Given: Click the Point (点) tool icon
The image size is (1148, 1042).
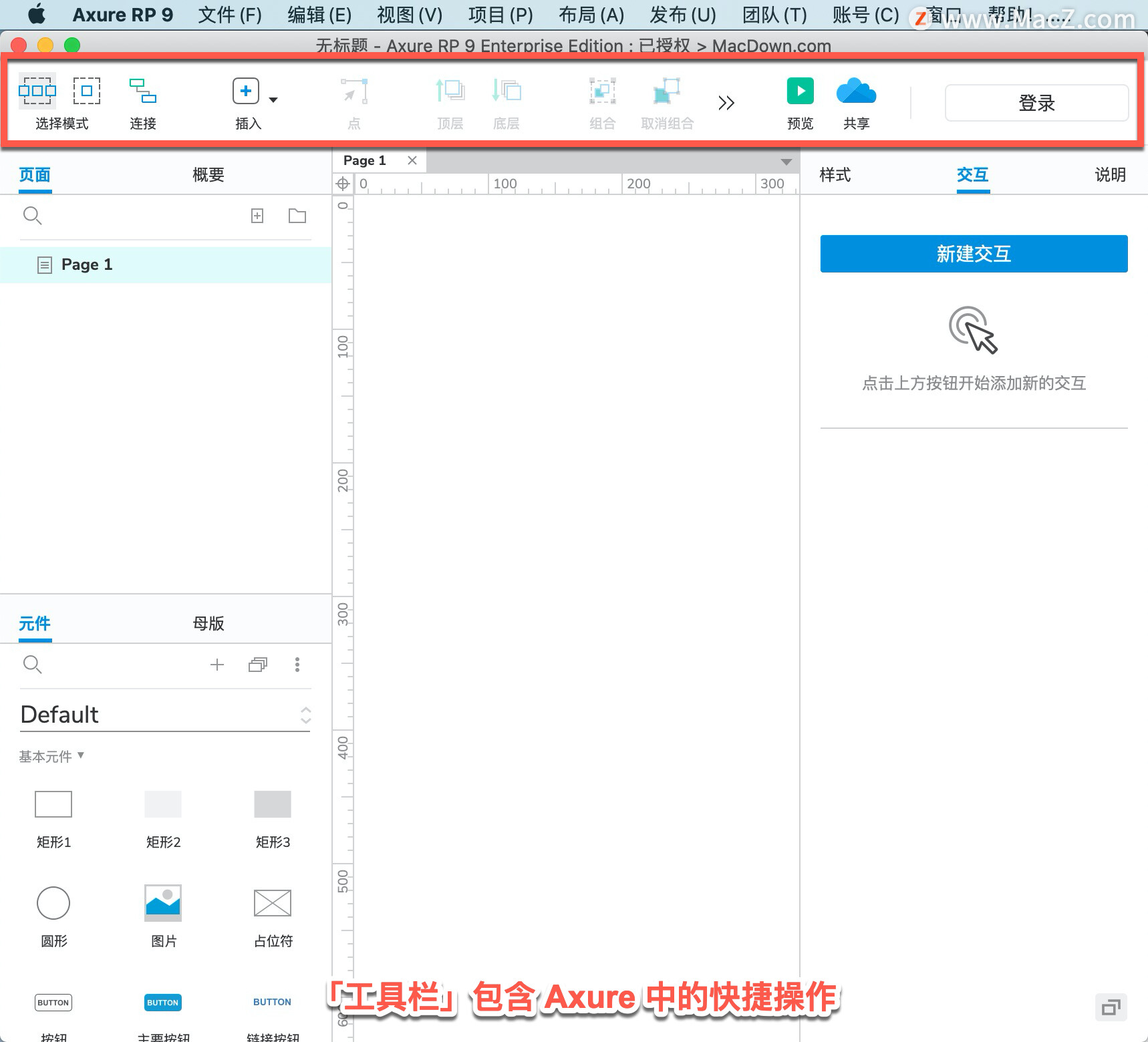Looking at the screenshot, I should pyautogui.click(x=354, y=91).
